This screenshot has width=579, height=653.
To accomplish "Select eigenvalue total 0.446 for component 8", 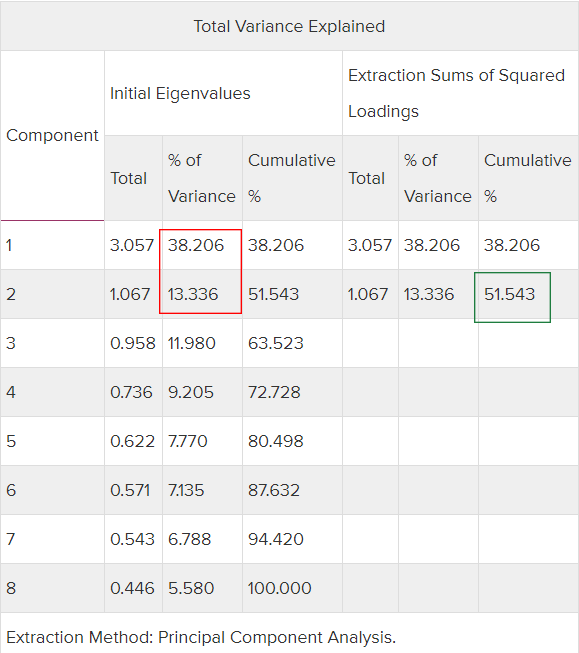I will tap(132, 588).
